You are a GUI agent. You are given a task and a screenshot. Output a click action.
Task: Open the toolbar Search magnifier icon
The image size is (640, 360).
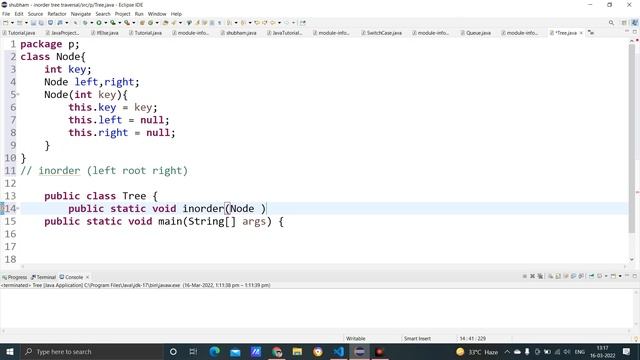611,23
